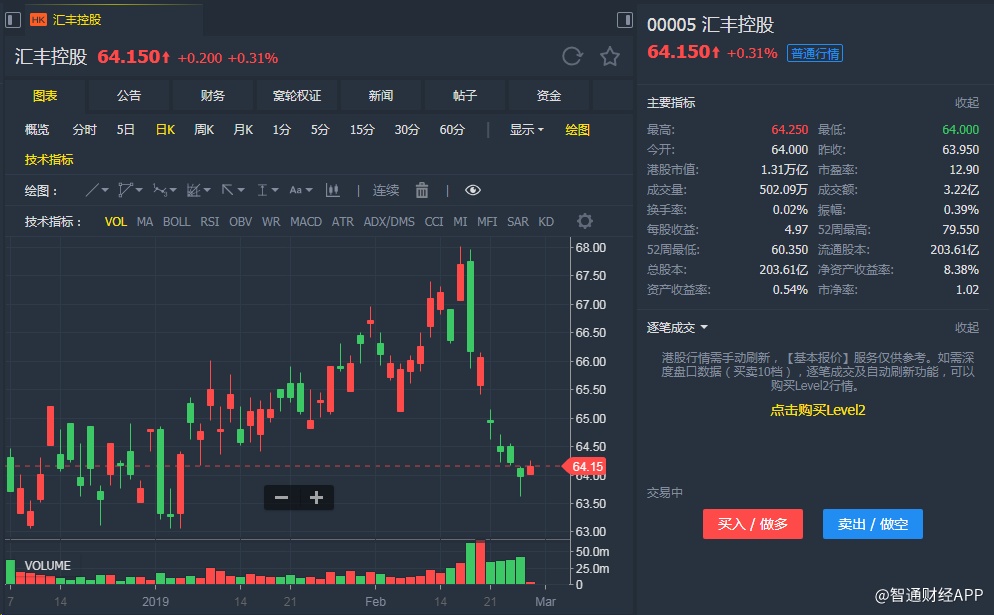The height and width of the screenshot is (615, 994).
Task: Open the 财务 financials tab
Action: tap(212, 96)
